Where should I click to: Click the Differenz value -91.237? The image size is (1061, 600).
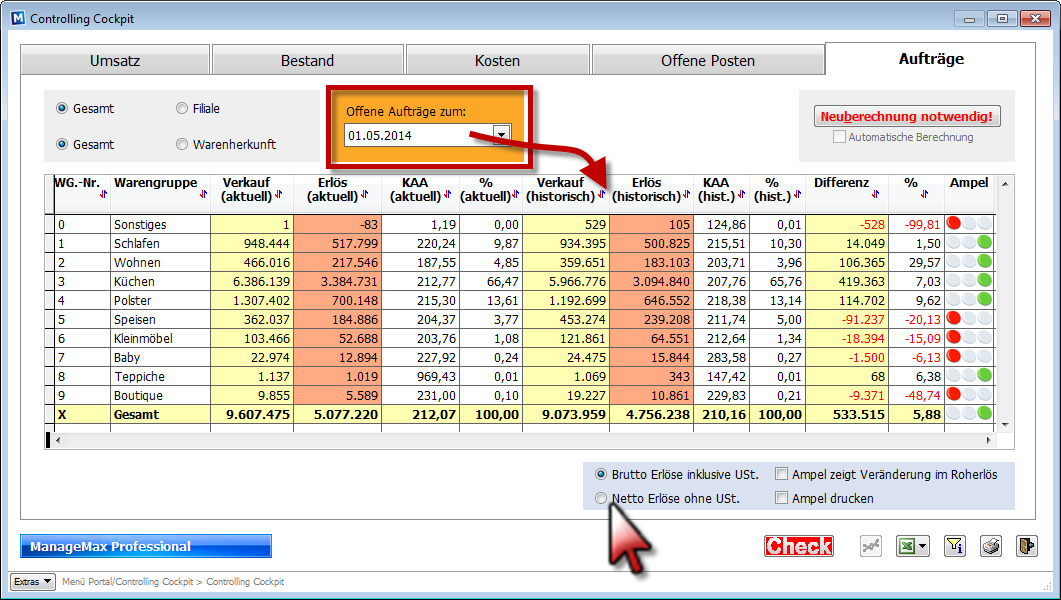pos(846,319)
